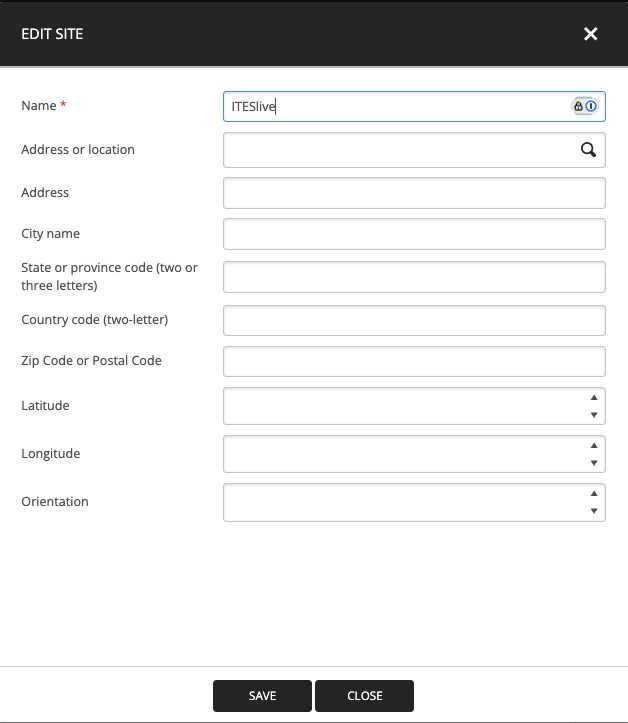
Task: Click the Country code input box
Action: 414,320
